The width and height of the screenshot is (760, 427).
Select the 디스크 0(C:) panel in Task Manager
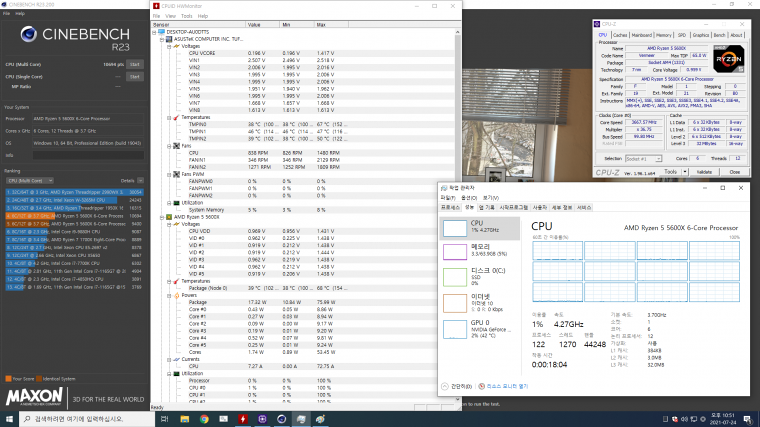click(x=479, y=277)
